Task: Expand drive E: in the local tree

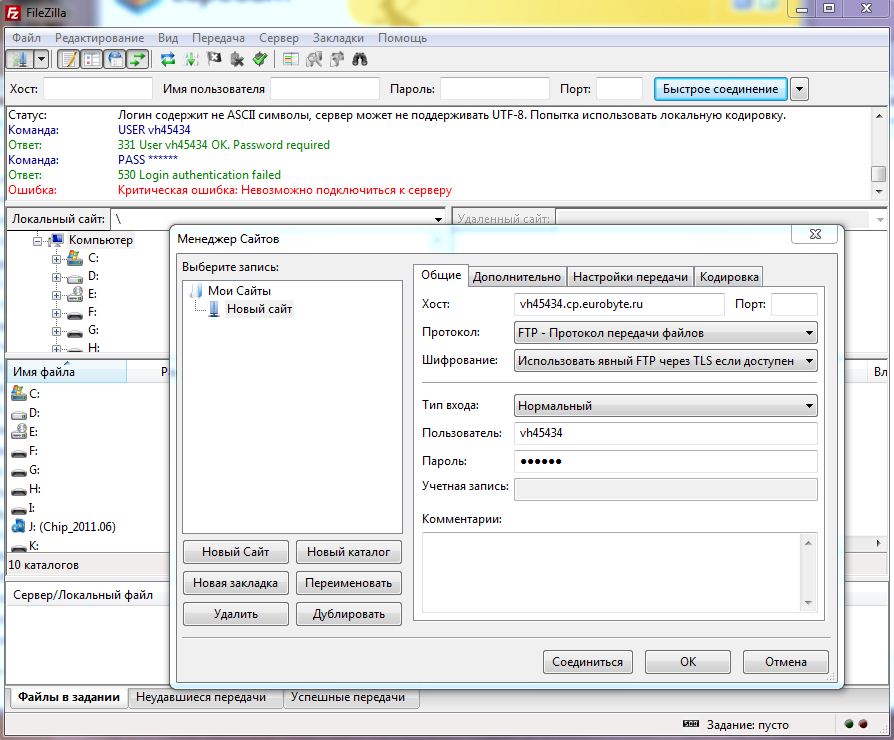Action: click(56, 295)
